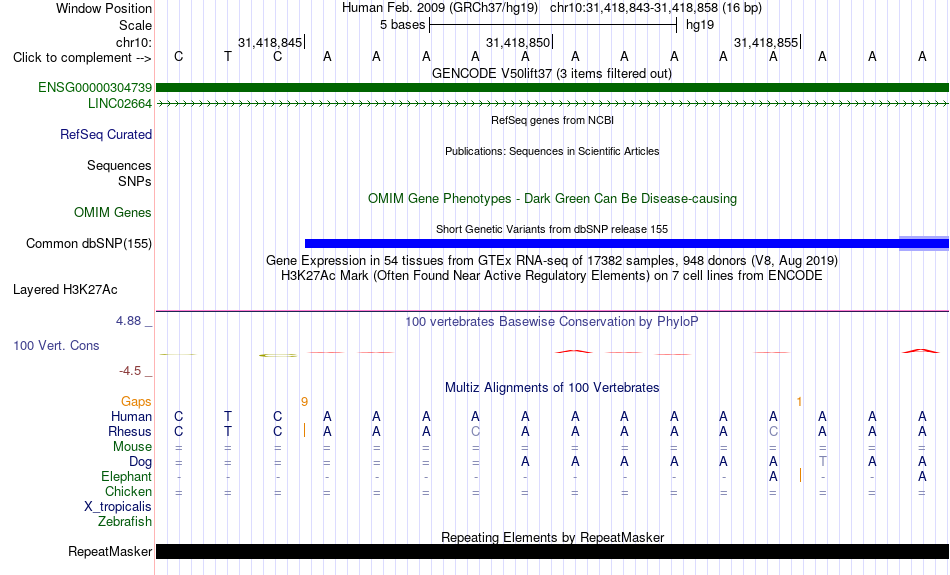Click the Sequences track label
The width and height of the screenshot is (950, 575).
tap(119, 165)
